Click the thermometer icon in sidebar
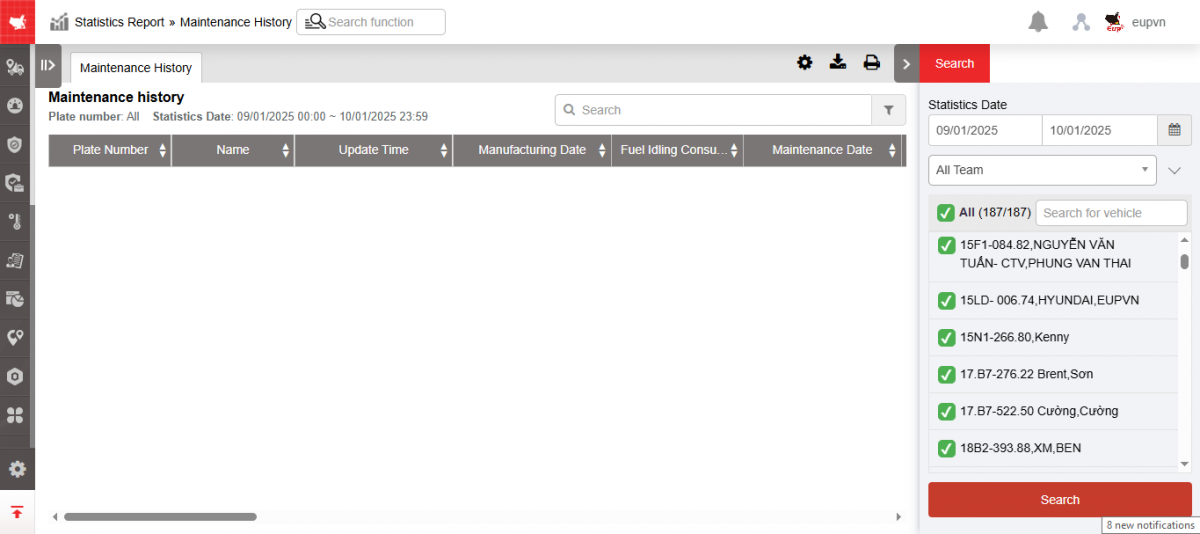 coord(16,221)
